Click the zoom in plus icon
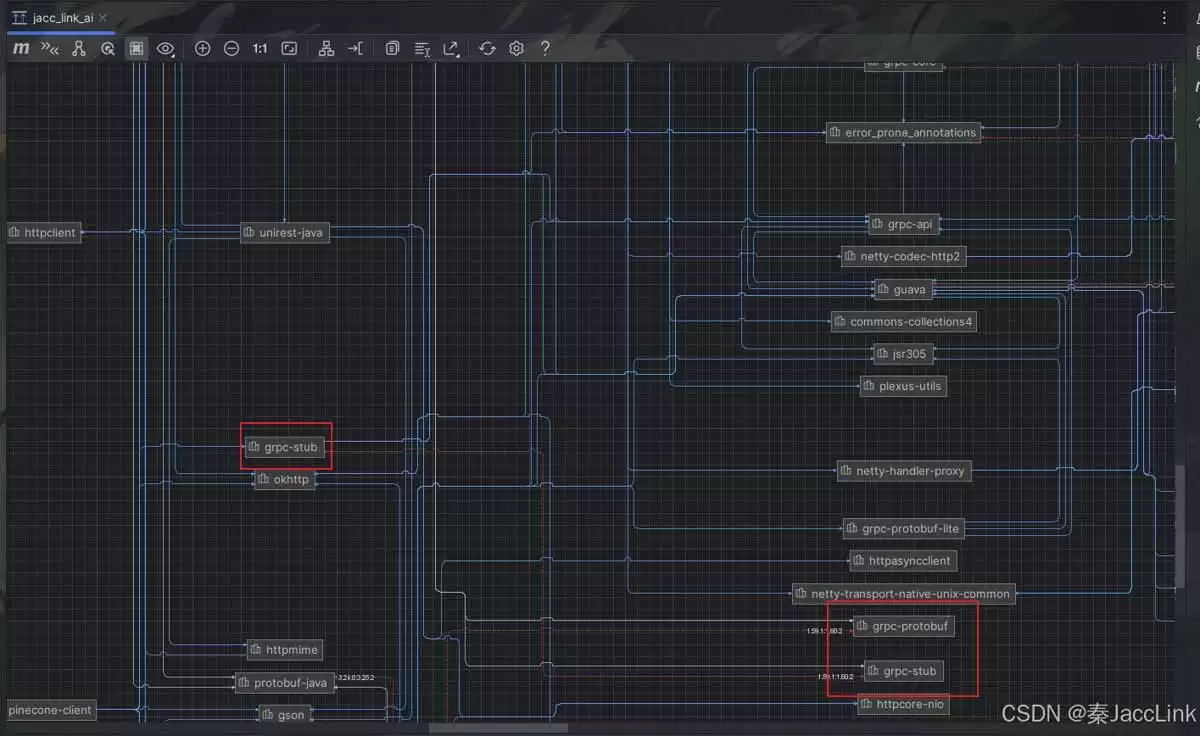 click(202, 48)
